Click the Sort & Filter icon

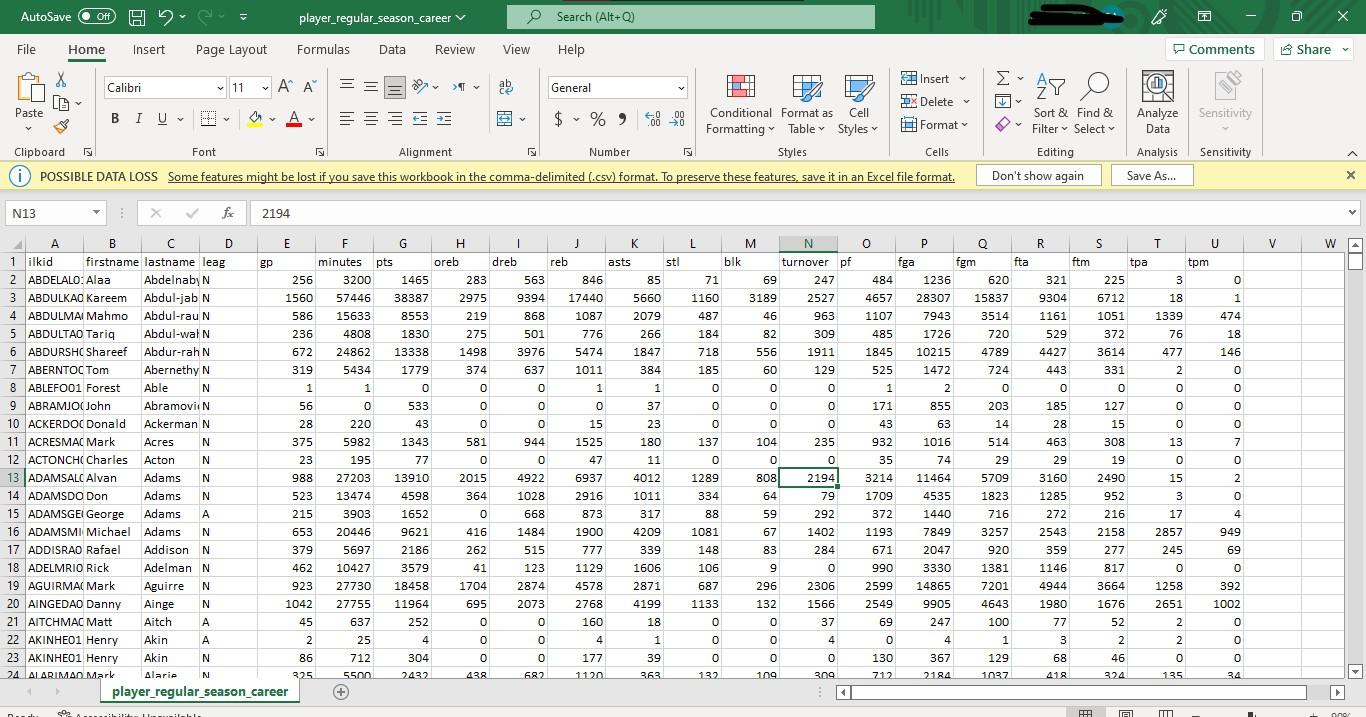coord(1050,104)
